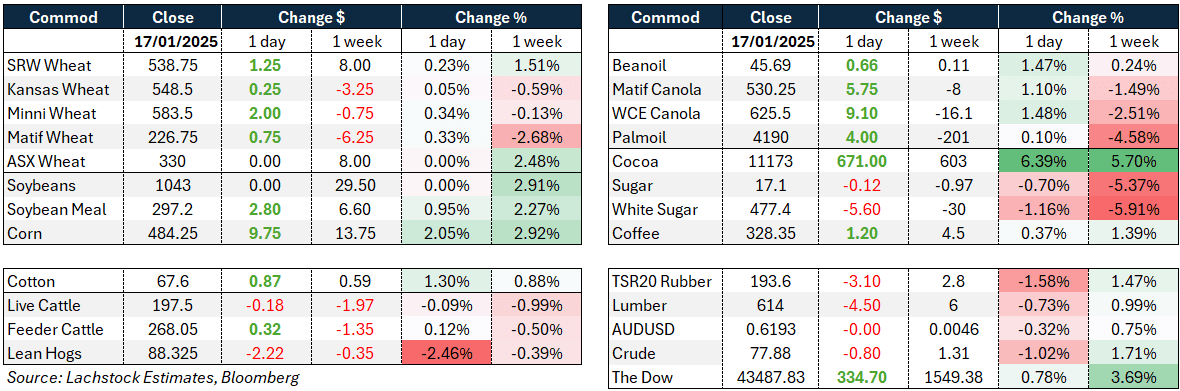Click the left table Change $ header
This screenshot has width=1180, height=391.
click(310, 17)
